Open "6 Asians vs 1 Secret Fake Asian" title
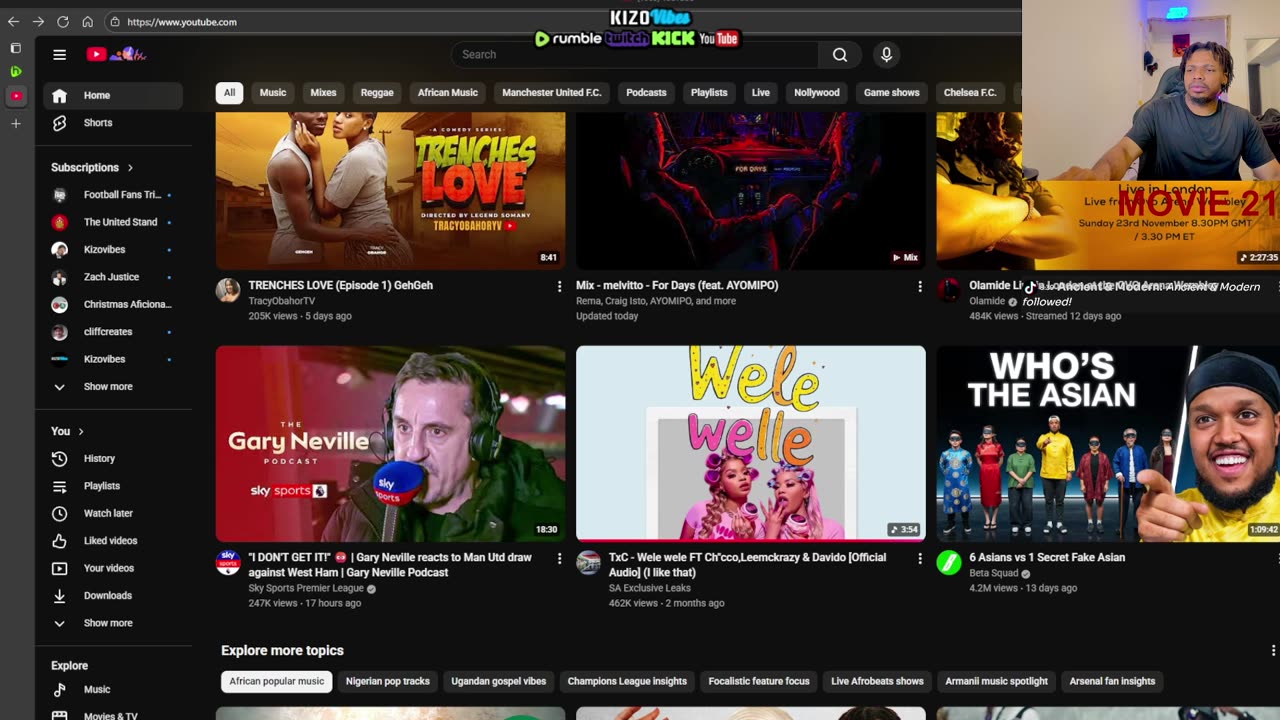Image resolution: width=1280 pixels, height=720 pixels. (1047, 558)
